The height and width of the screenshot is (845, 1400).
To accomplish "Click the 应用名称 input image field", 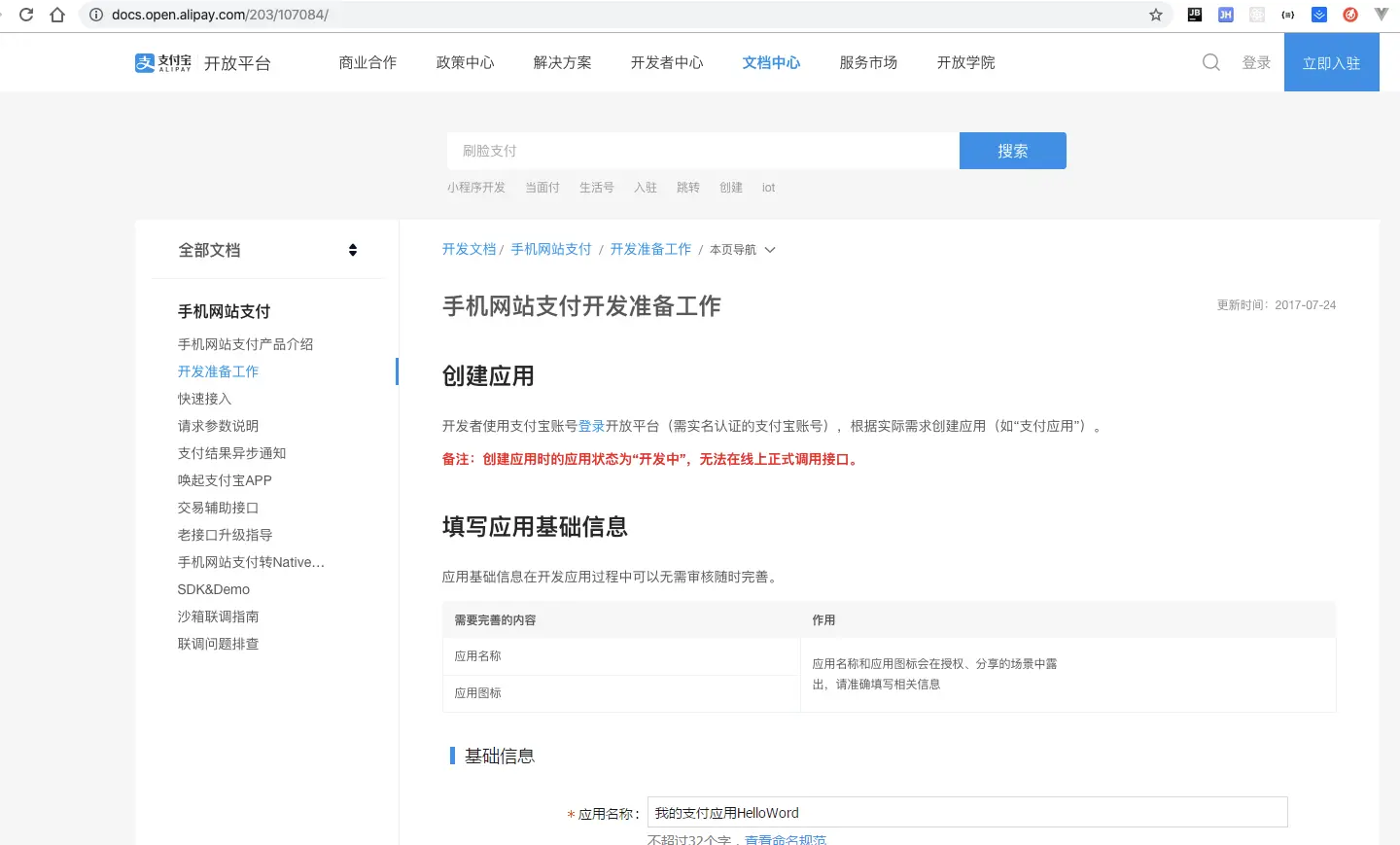I will (967, 812).
